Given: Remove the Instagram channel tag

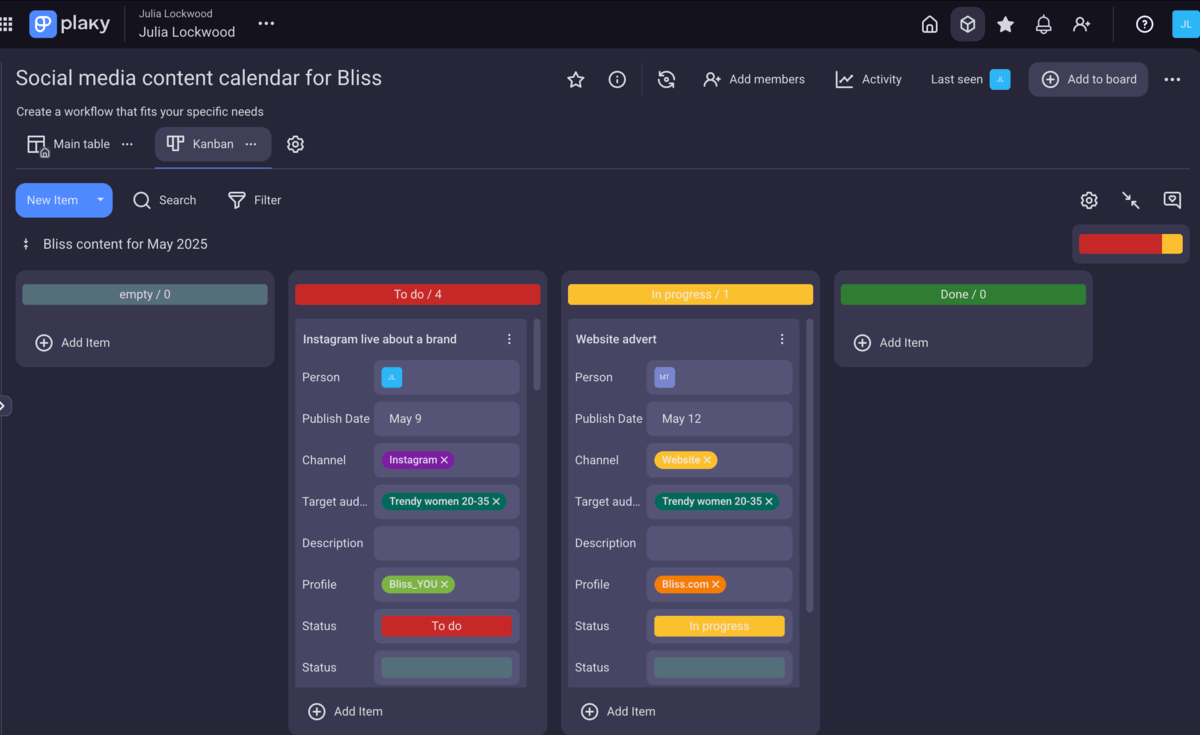Looking at the screenshot, I should click(x=445, y=460).
